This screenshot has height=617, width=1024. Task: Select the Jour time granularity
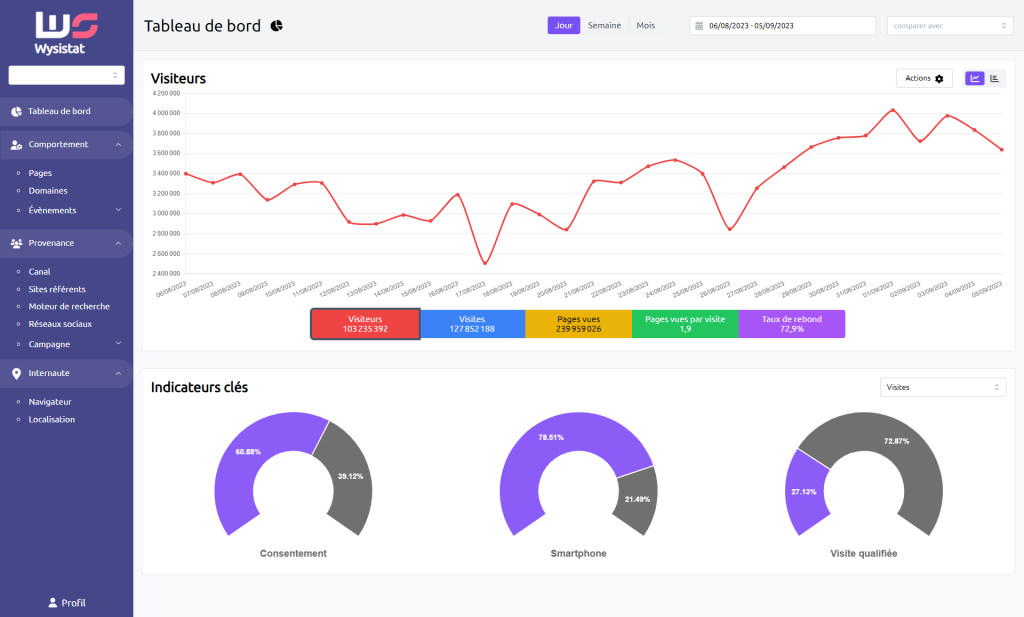pos(563,26)
